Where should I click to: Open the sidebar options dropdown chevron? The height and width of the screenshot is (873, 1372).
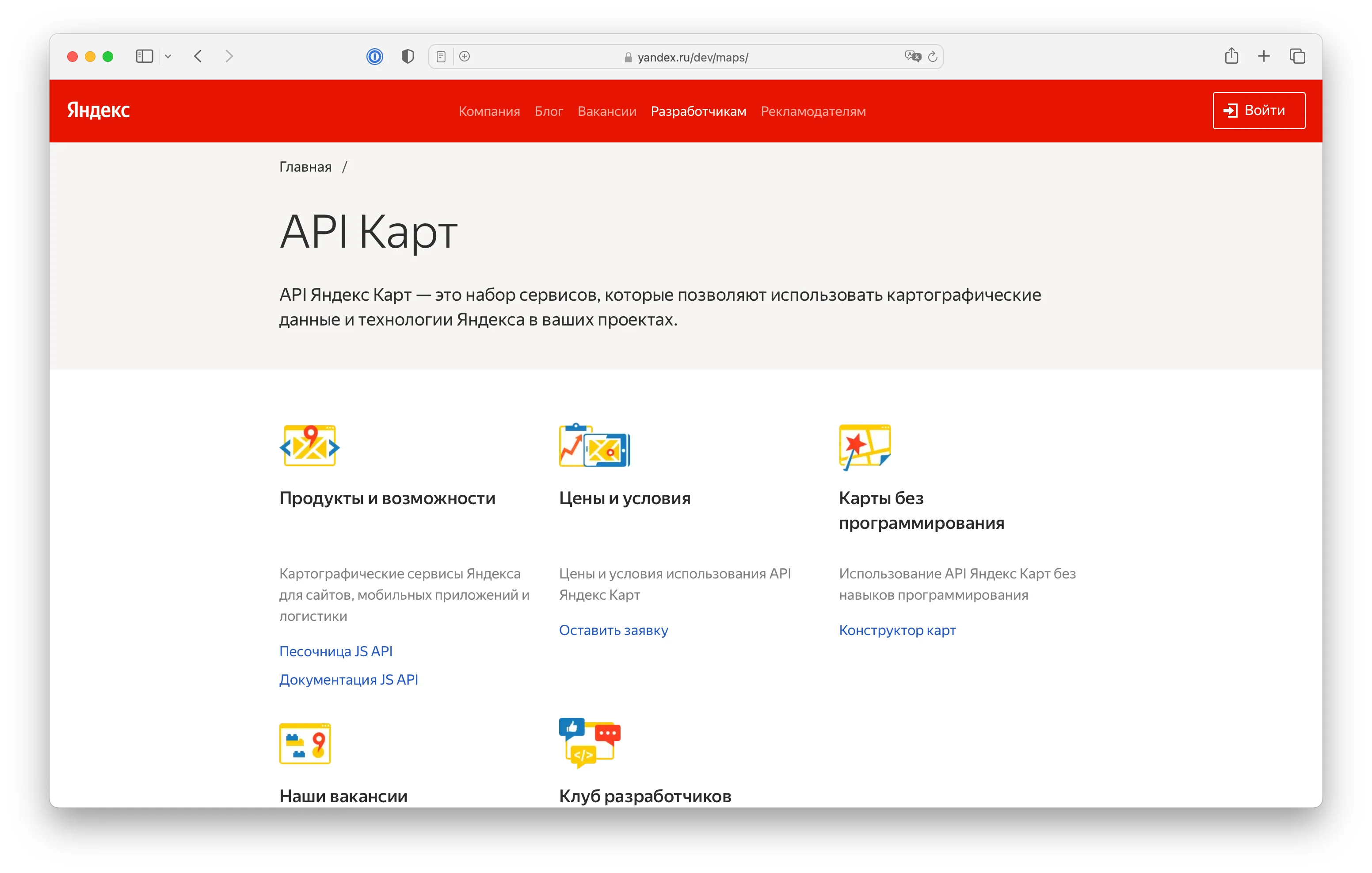coord(168,57)
